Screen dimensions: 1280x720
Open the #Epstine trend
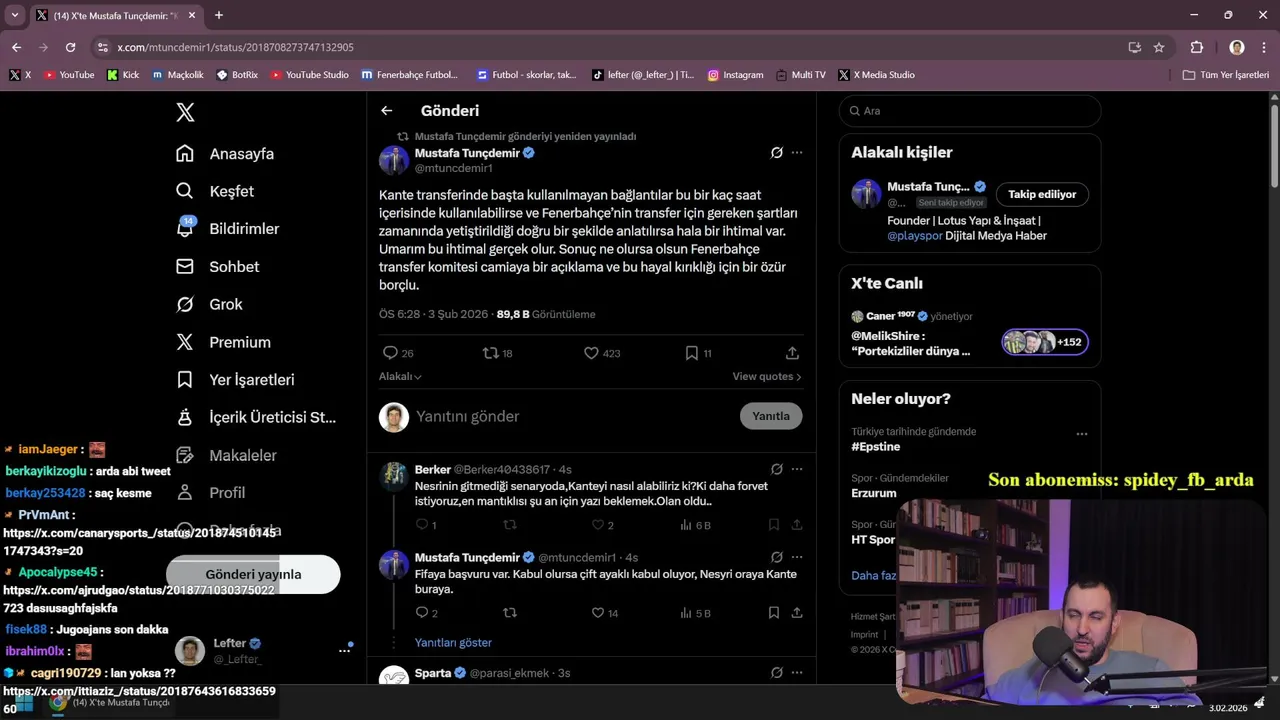pyautogui.click(x=875, y=447)
